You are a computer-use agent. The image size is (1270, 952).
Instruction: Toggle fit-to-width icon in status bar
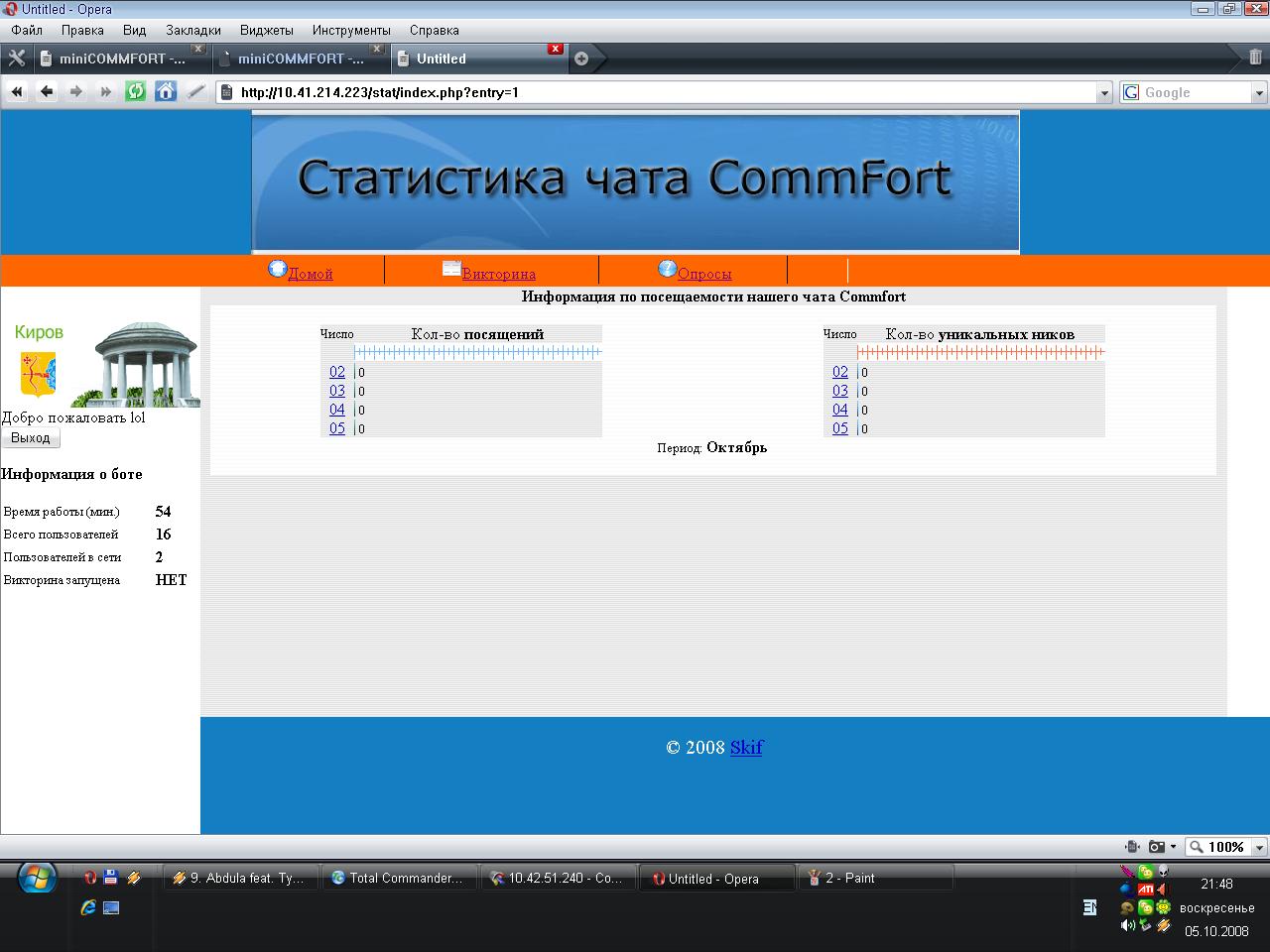[x=1132, y=847]
